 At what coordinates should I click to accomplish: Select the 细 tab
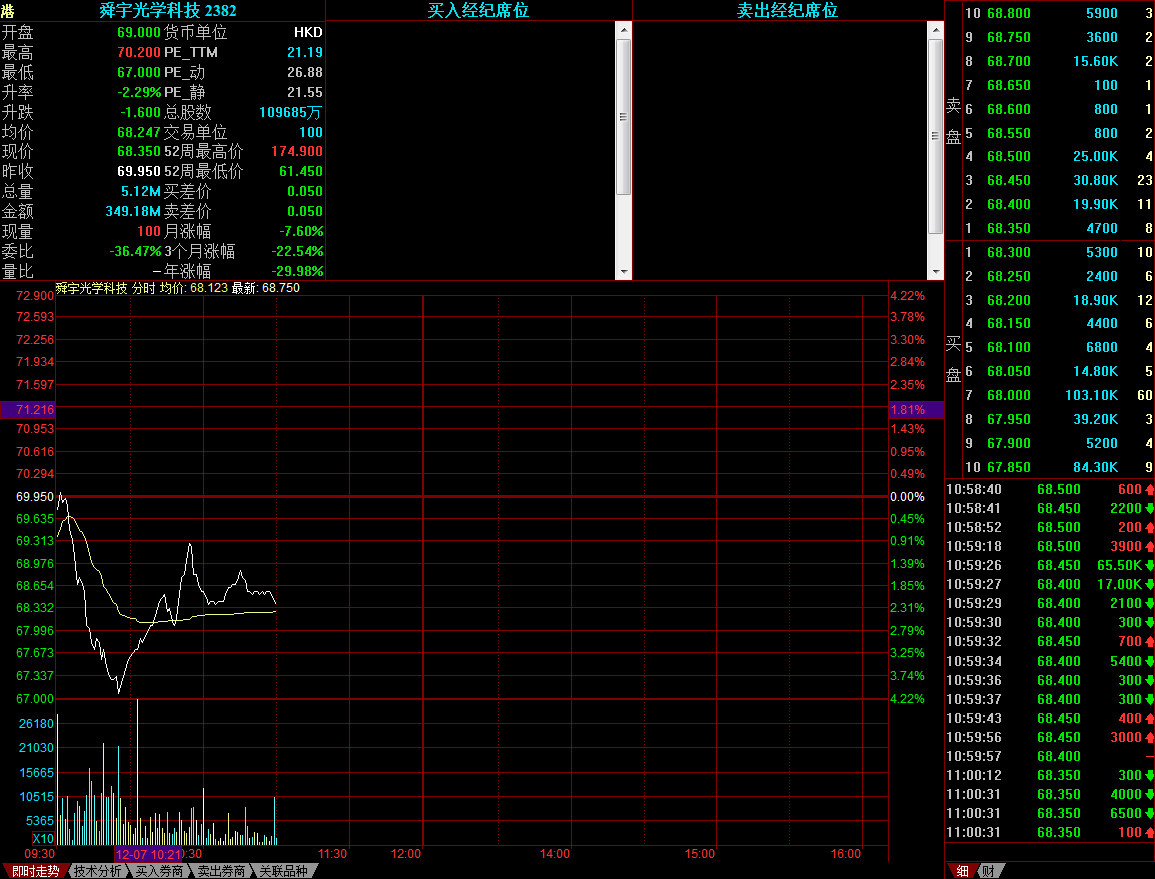pyautogui.click(x=962, y=871)
